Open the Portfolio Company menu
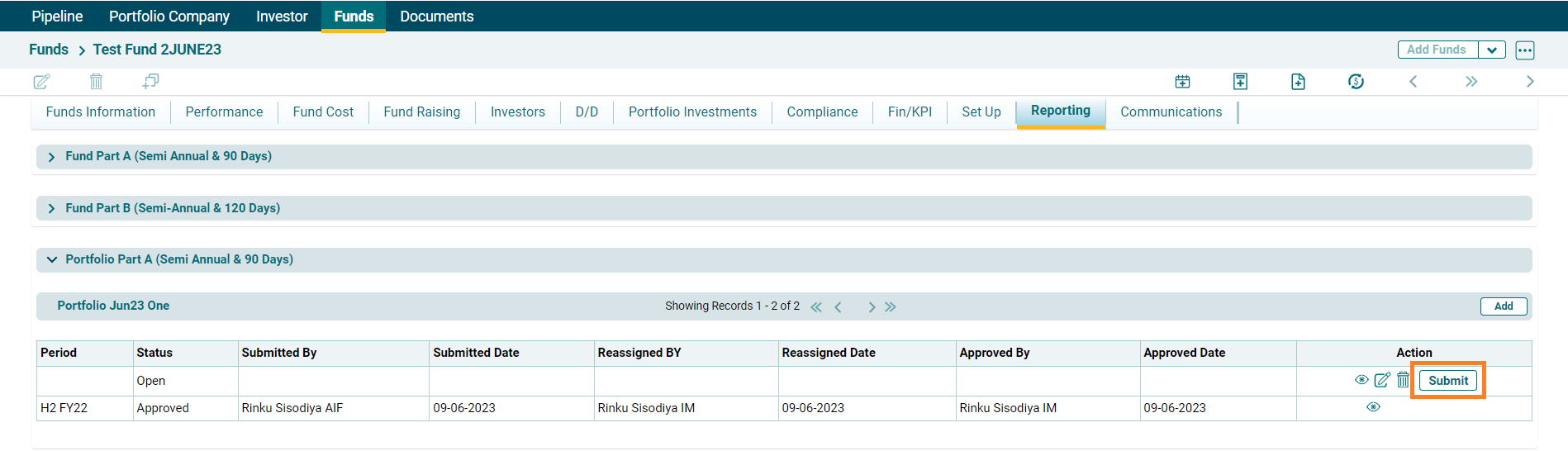Screen dimensions: 1568x451 (x=169, y=17)
